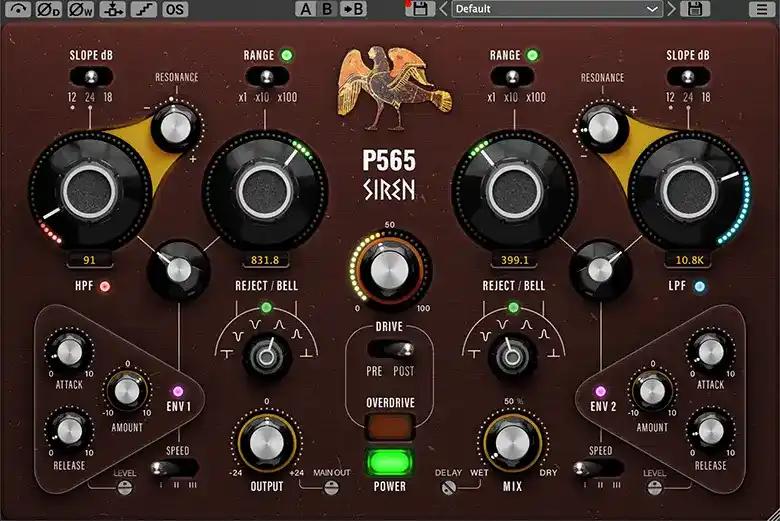This screenshot has height=521, width=780.
Task: Copy settings with the arrow-to-B button
Action: point(353,9)
